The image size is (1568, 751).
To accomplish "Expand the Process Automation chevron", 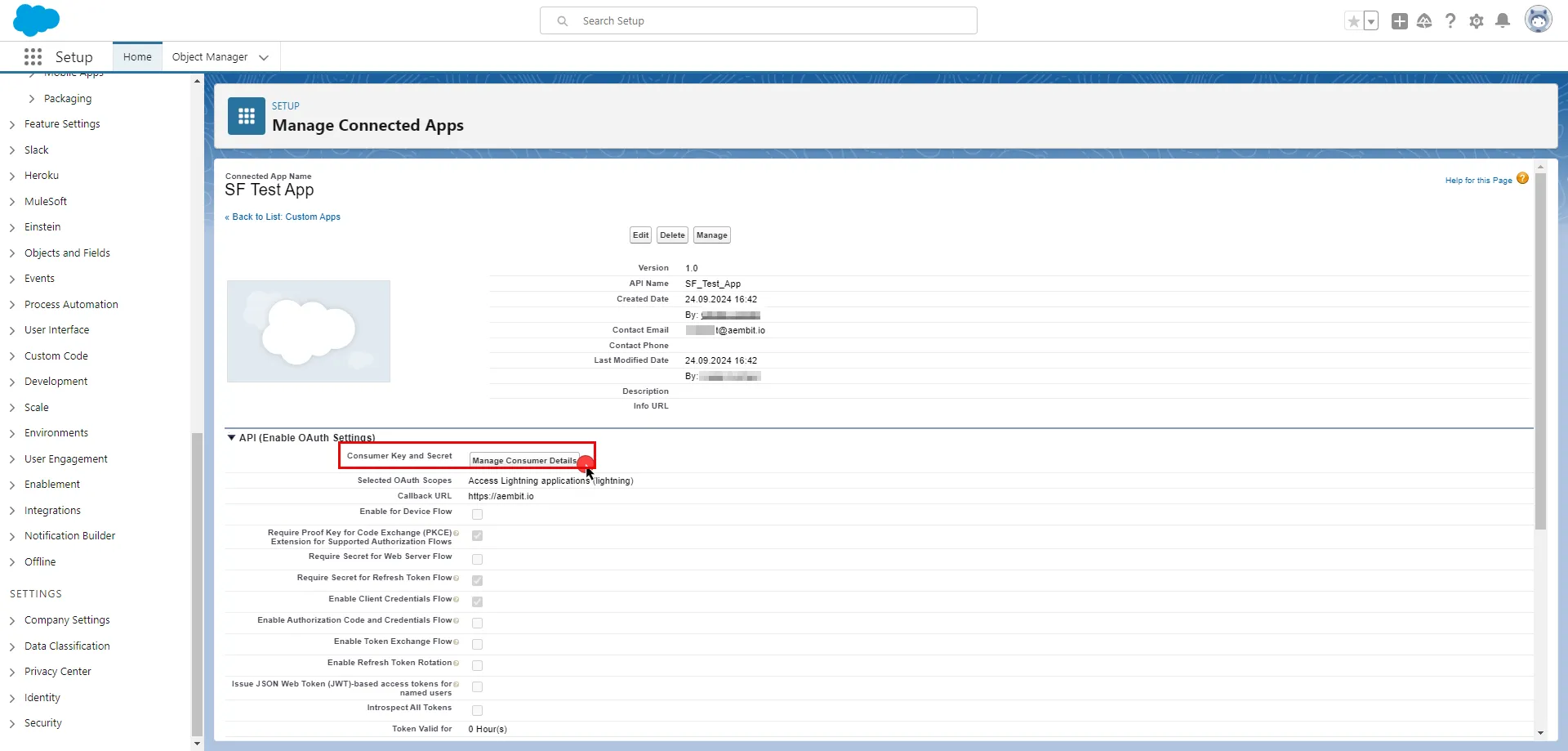I will coord(12,305).
